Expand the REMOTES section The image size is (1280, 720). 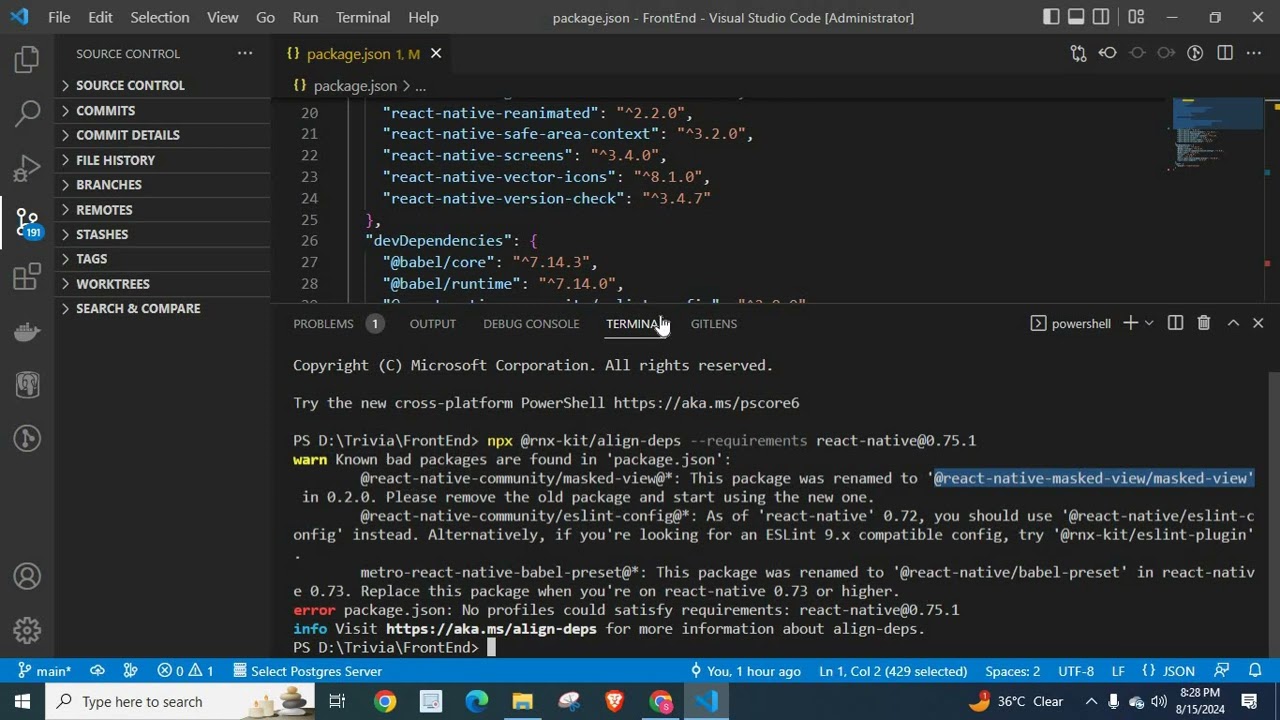[162, 209]
